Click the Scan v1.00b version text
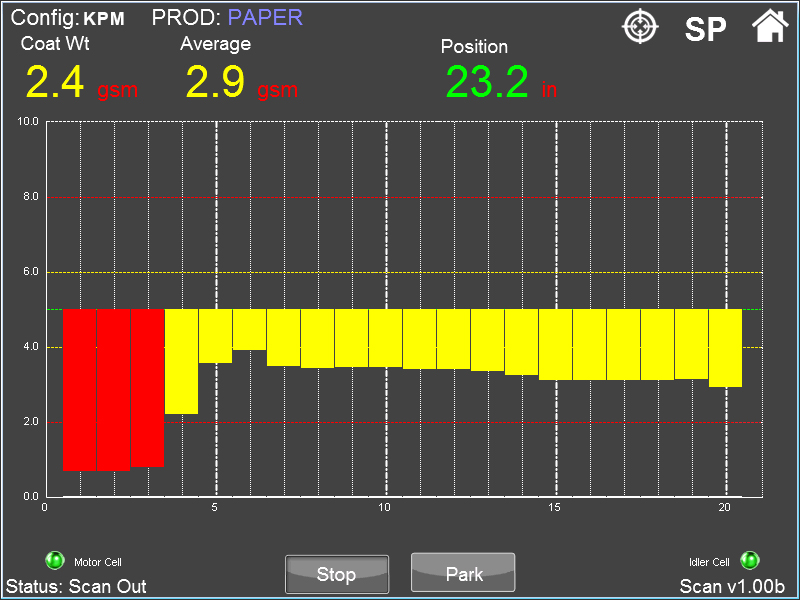 coord(732,586)
